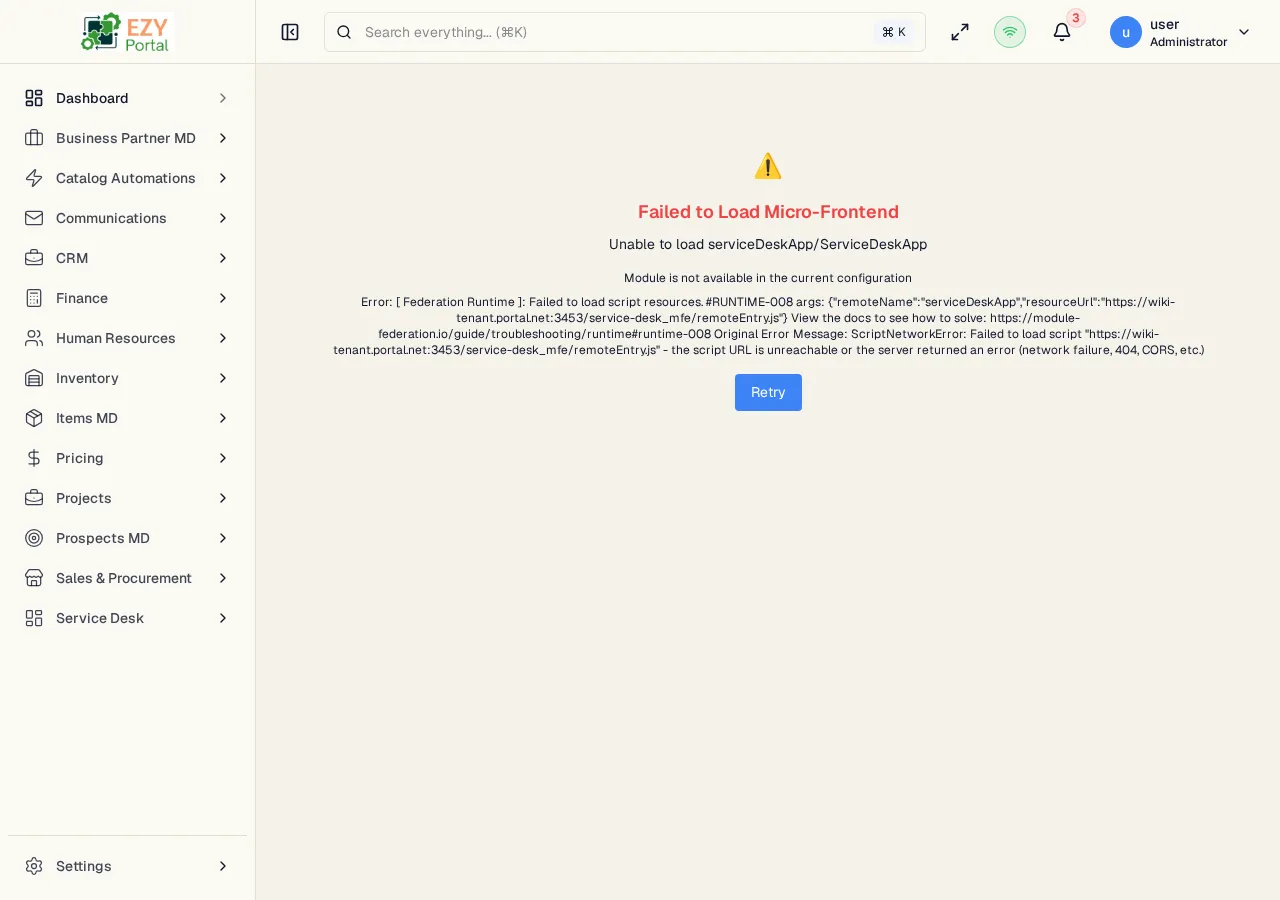This screenshot has height=900, width=1280.
Task: Expand Business Partner MD chevron
Action: click(223, 138)
